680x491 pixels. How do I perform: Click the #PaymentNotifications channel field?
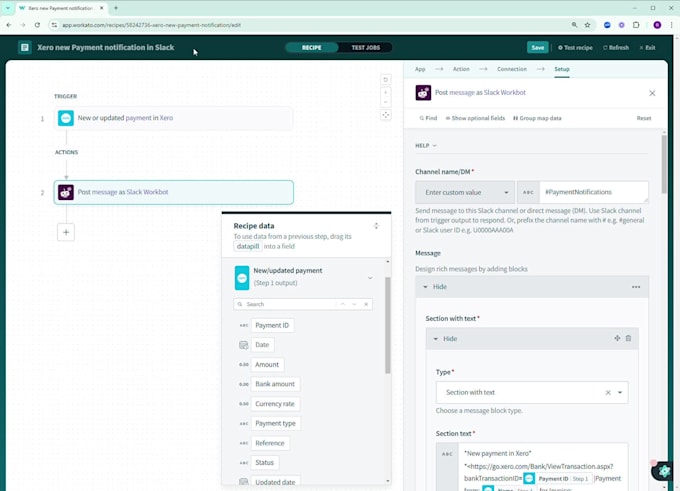(594, 192)
